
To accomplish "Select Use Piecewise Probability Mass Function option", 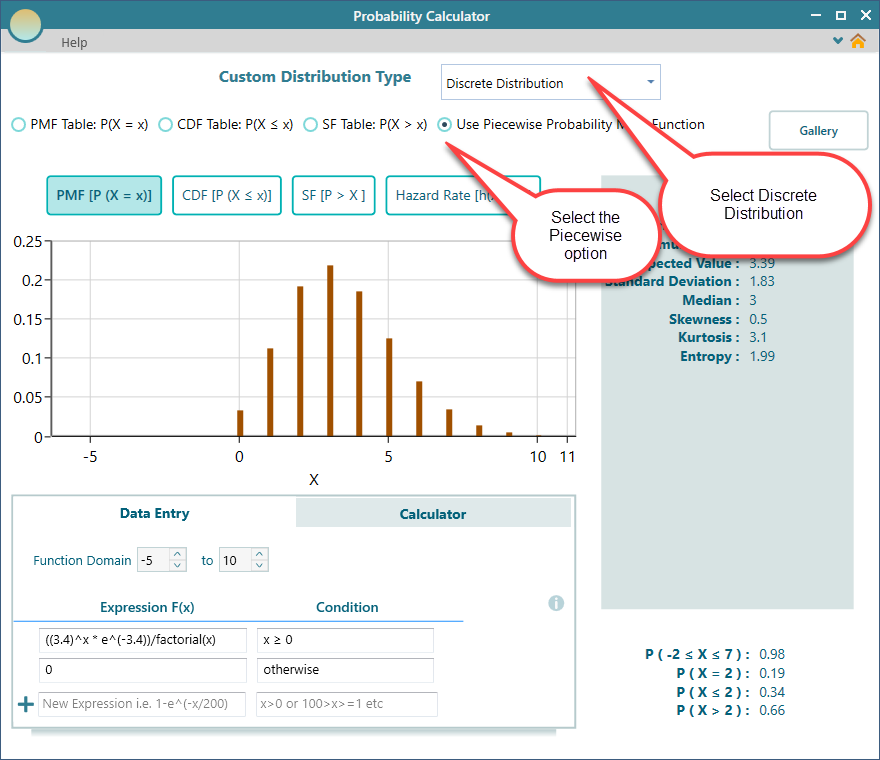I will (x=443, y=124).
